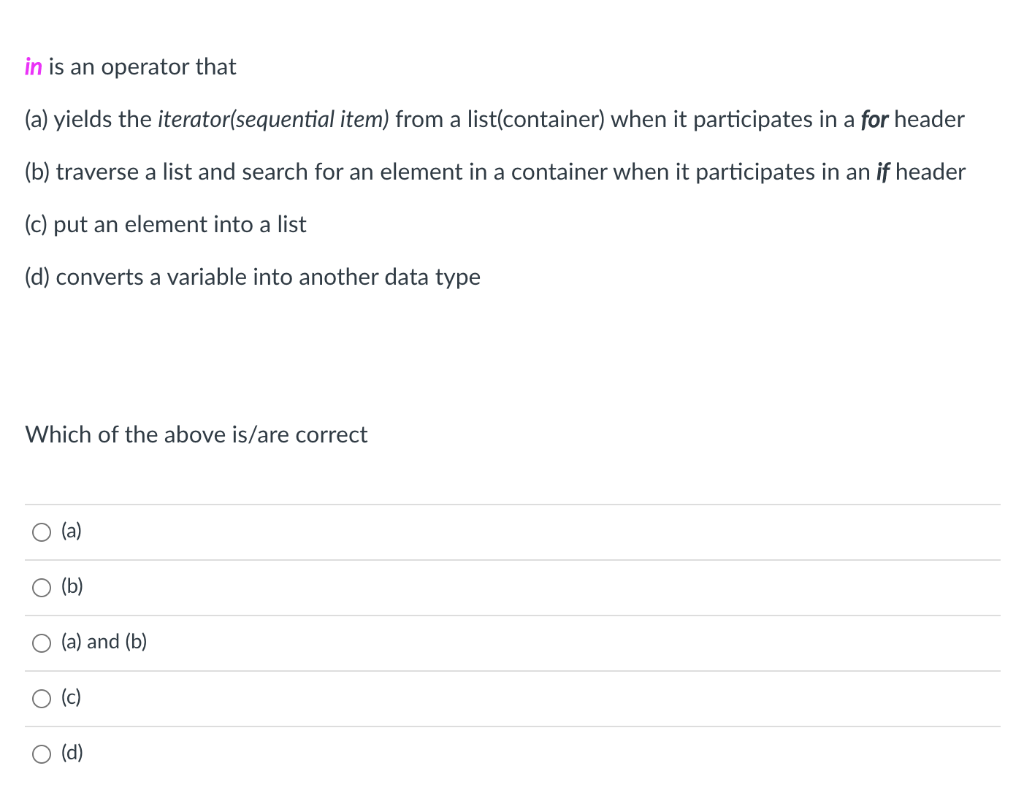Click the "(a)" answer option label
The width and height of the screenshot is (1024, 809).
click(x=72, y=531)
